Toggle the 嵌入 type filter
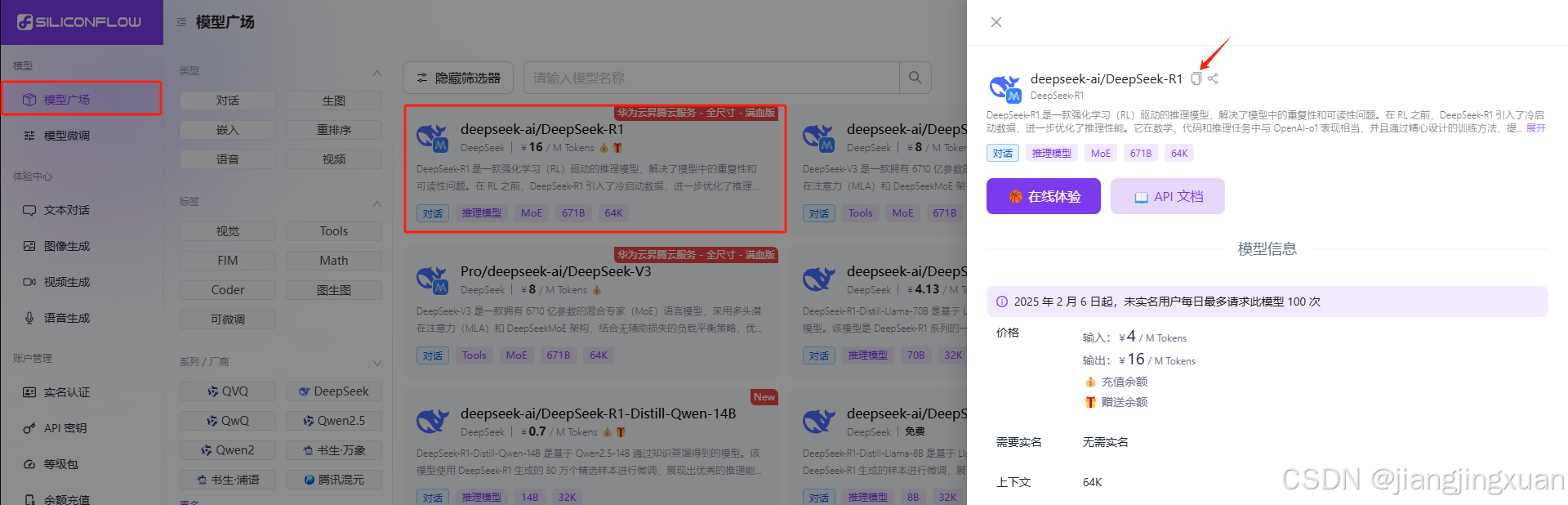Viewport: 1568px width, 505px height. coord(228,130)
